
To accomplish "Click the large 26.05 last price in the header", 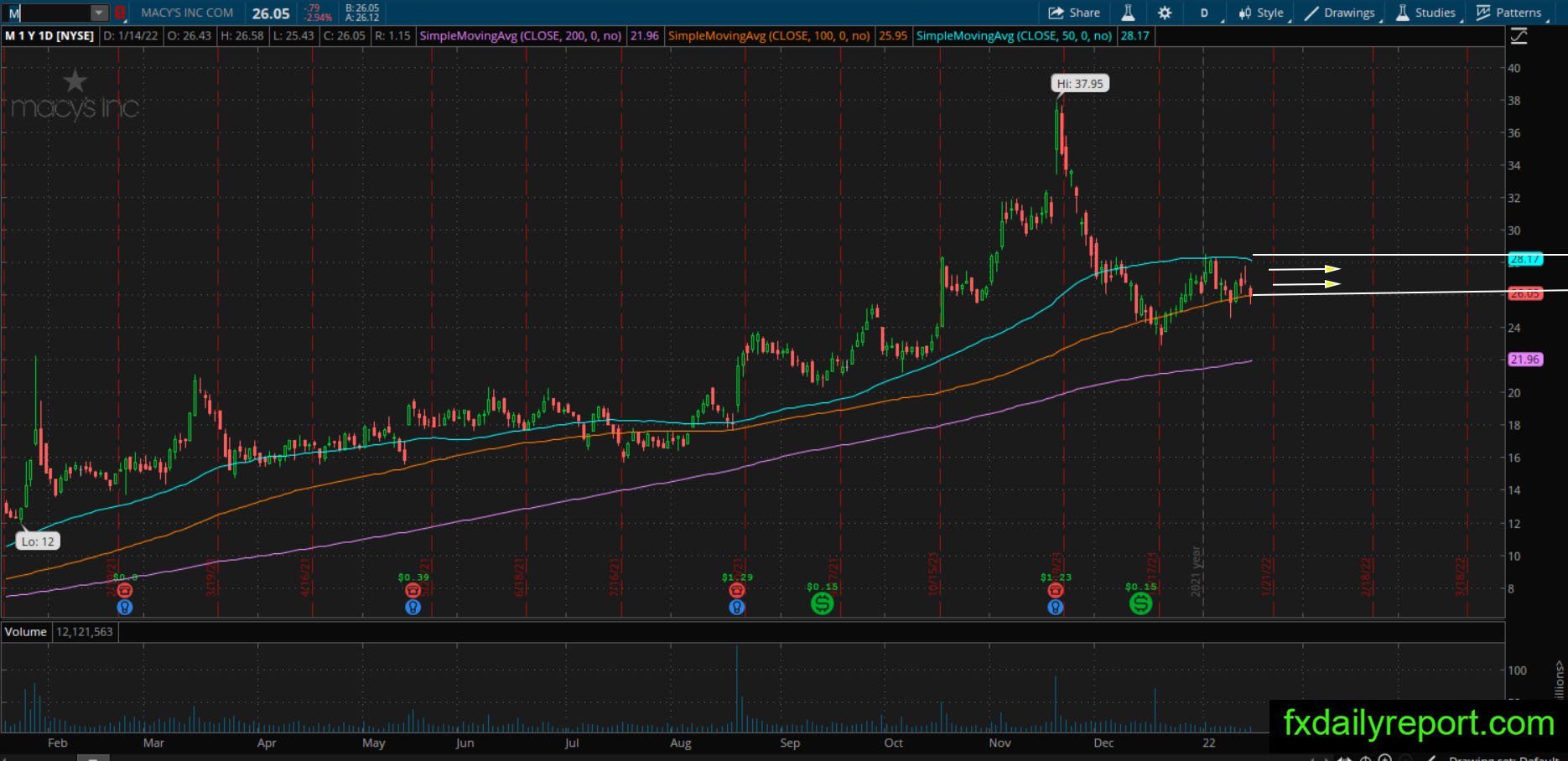I will pos(271,13).
